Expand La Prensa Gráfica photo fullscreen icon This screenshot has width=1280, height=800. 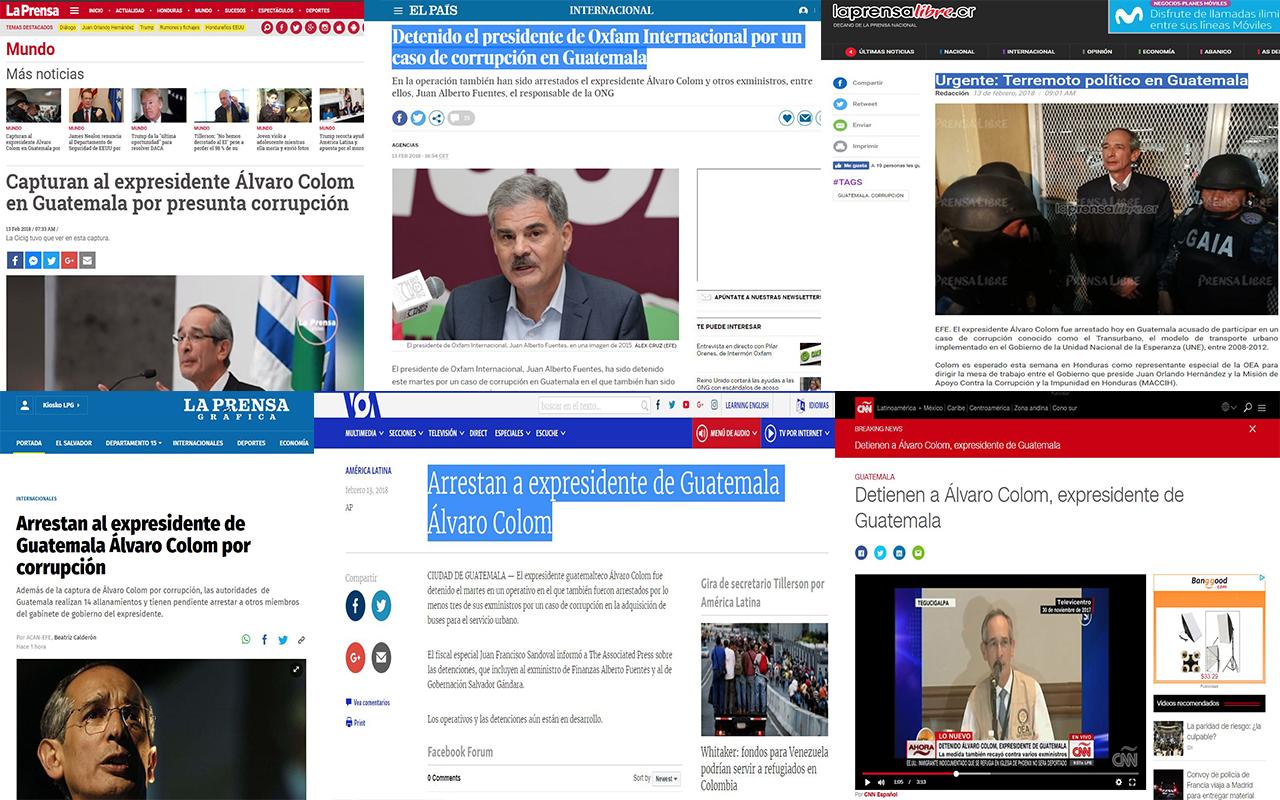[296, 669]
